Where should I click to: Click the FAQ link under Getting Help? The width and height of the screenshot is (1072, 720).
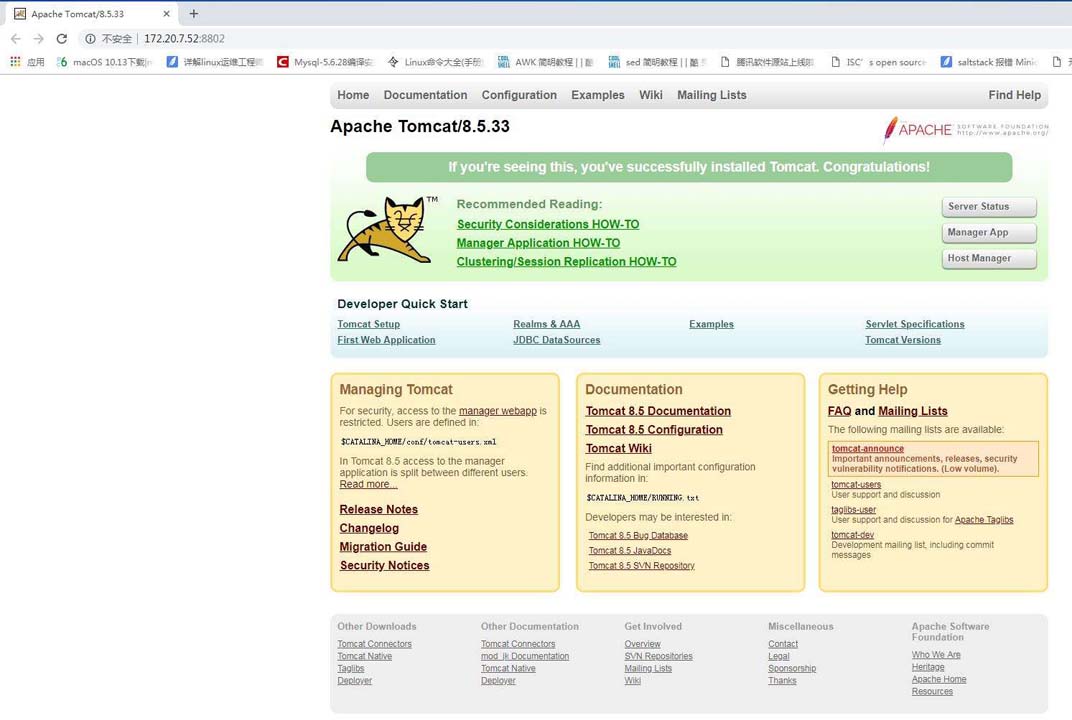[839, 411]
